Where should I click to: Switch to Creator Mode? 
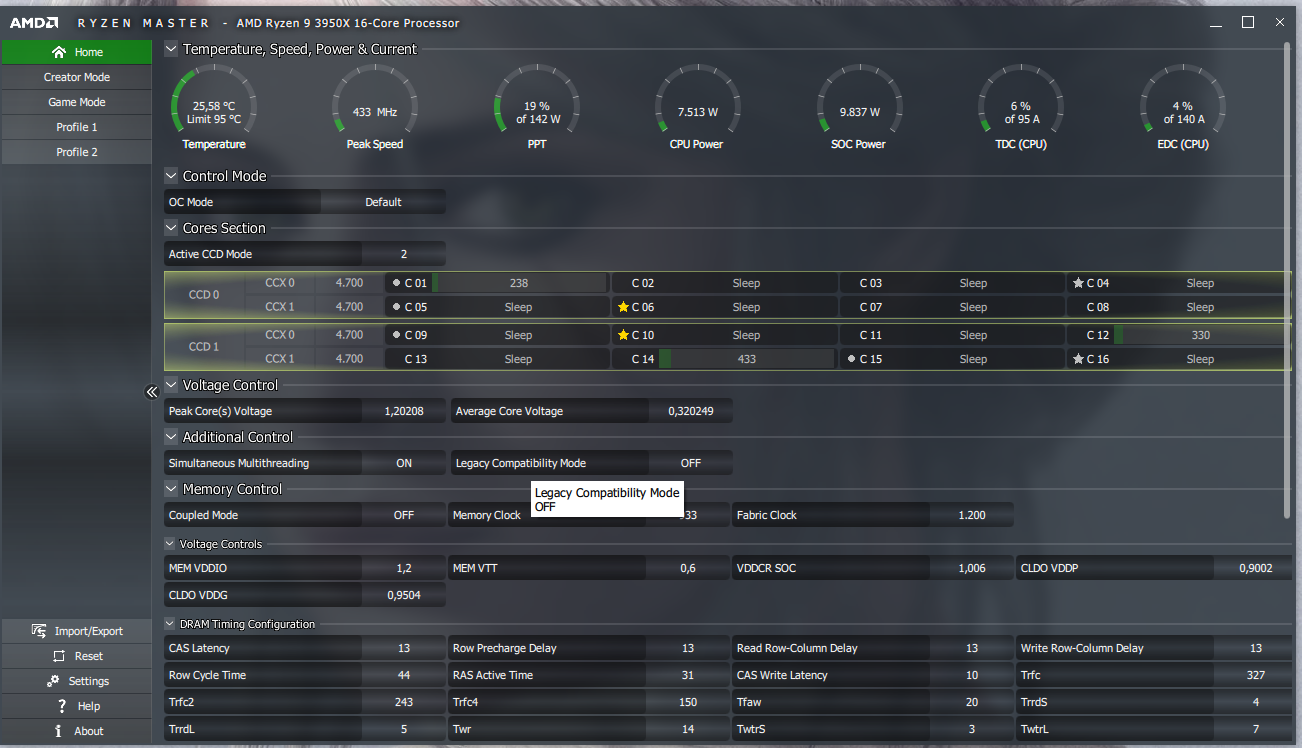pyautogui.click(x=77, y=77)
